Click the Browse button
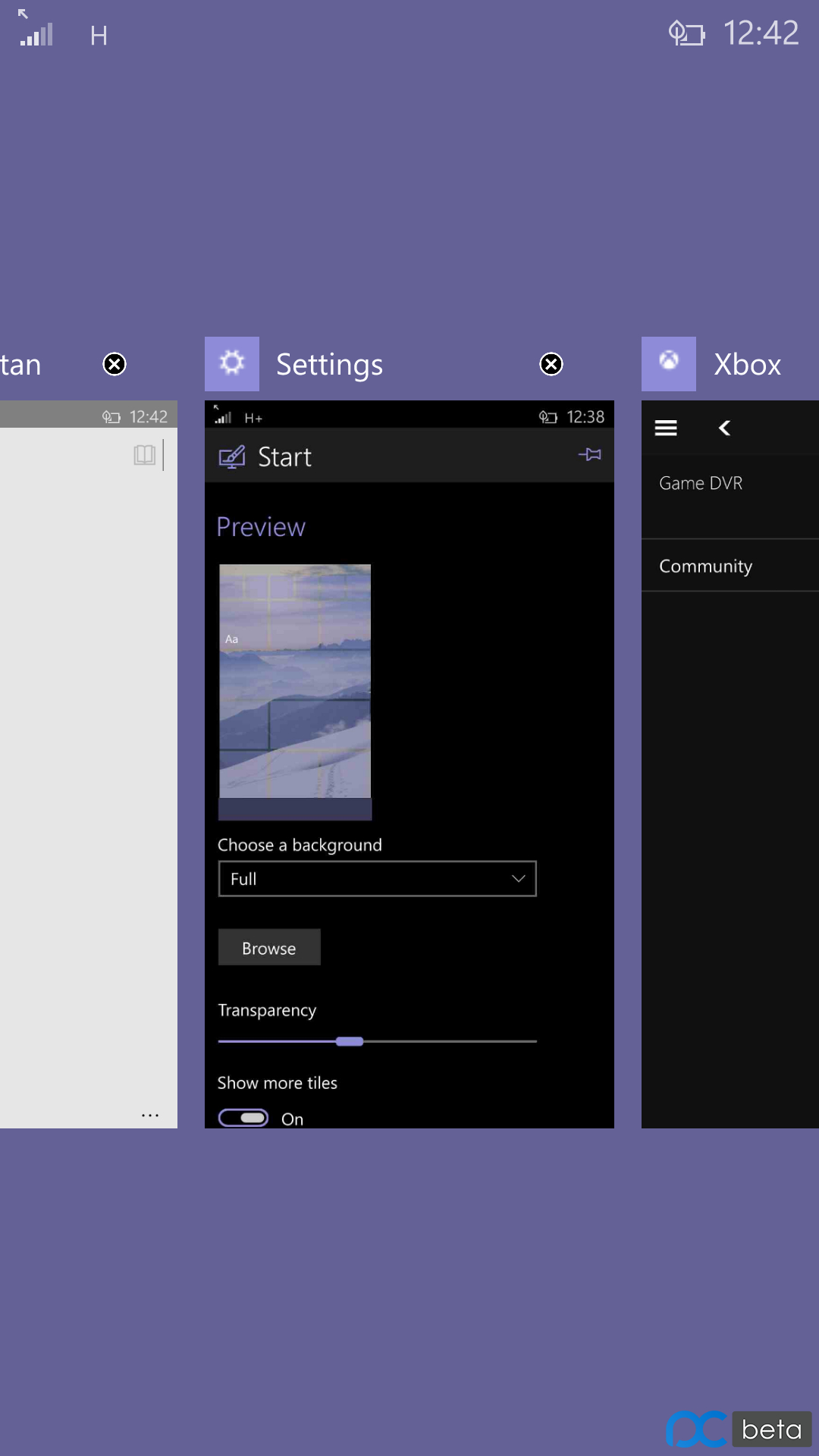The height and width of the screenshot is (1456, 819). coord(269,948)
